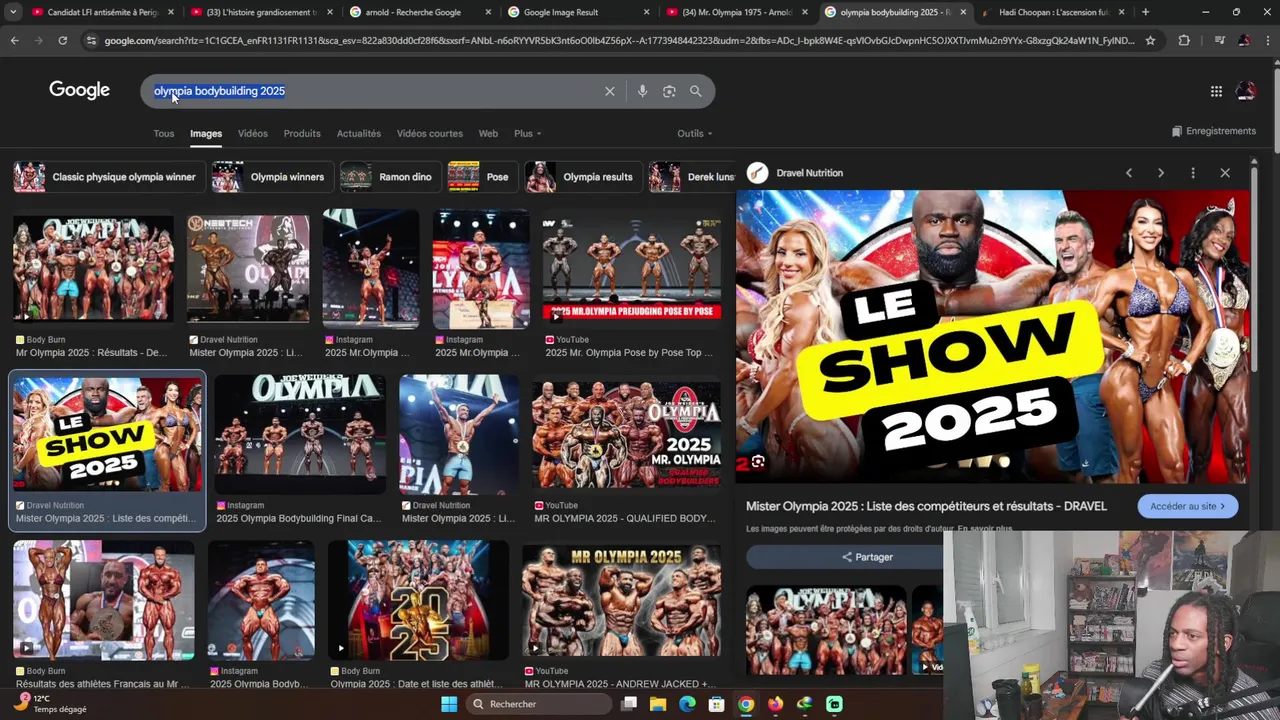Select the 'Ramon dino' suggestion chip
Image resolution: width=1280 pixels, height=720 pixels.
390,177
